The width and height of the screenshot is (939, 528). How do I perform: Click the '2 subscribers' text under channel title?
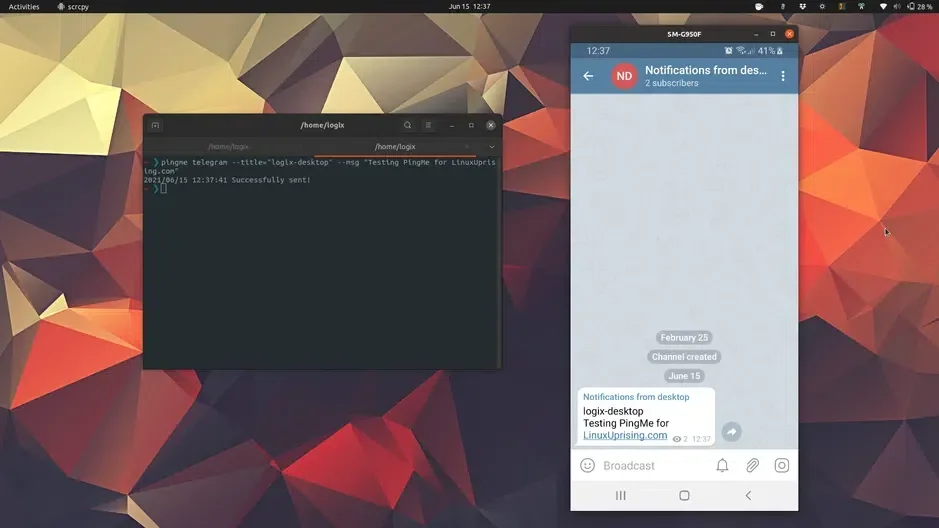(671, 83)
